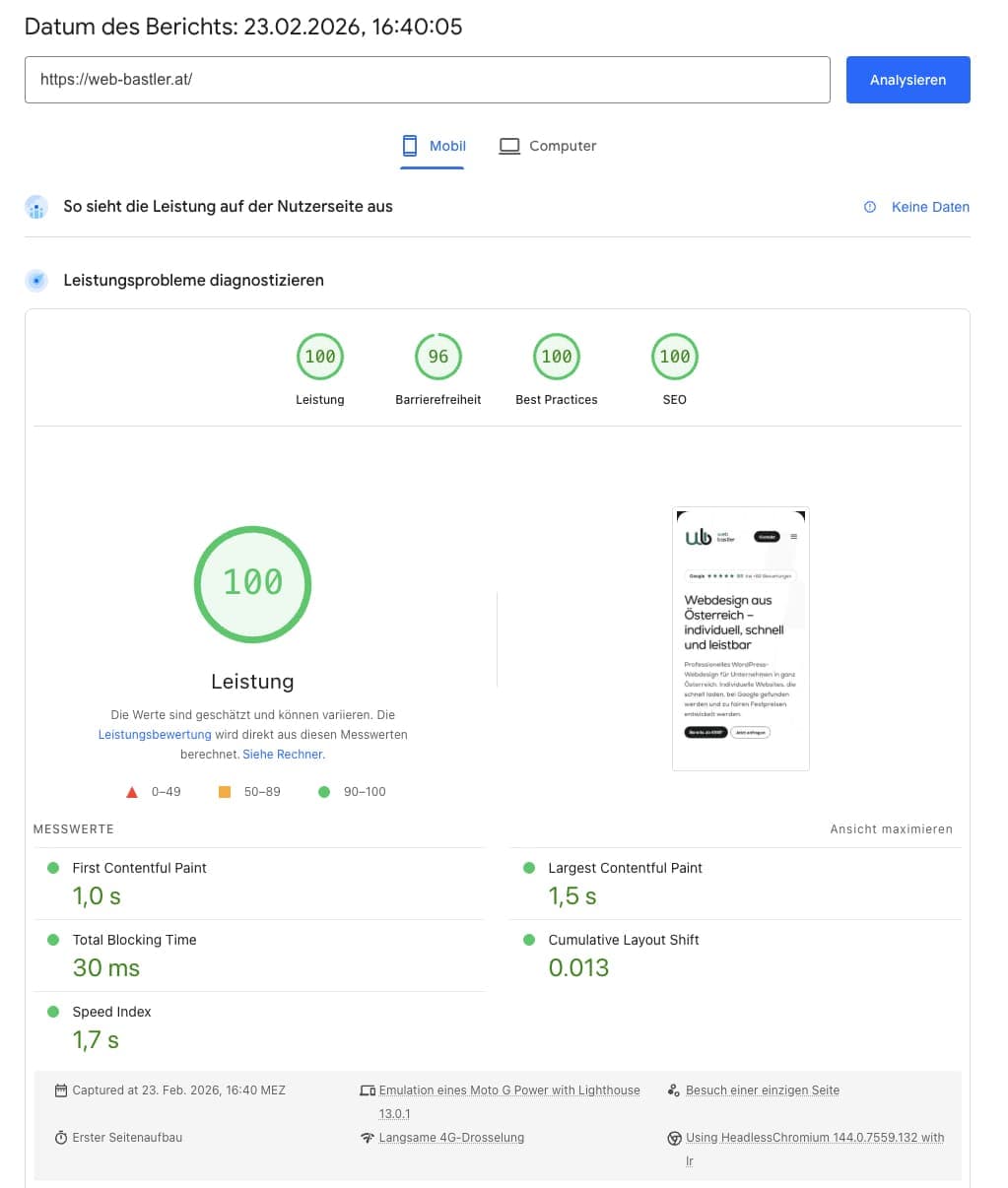The width and height of the screenshot is (1008, 1188).
Task: Click the Erster Seitenaufbau text
Action: coord(127,1138)
